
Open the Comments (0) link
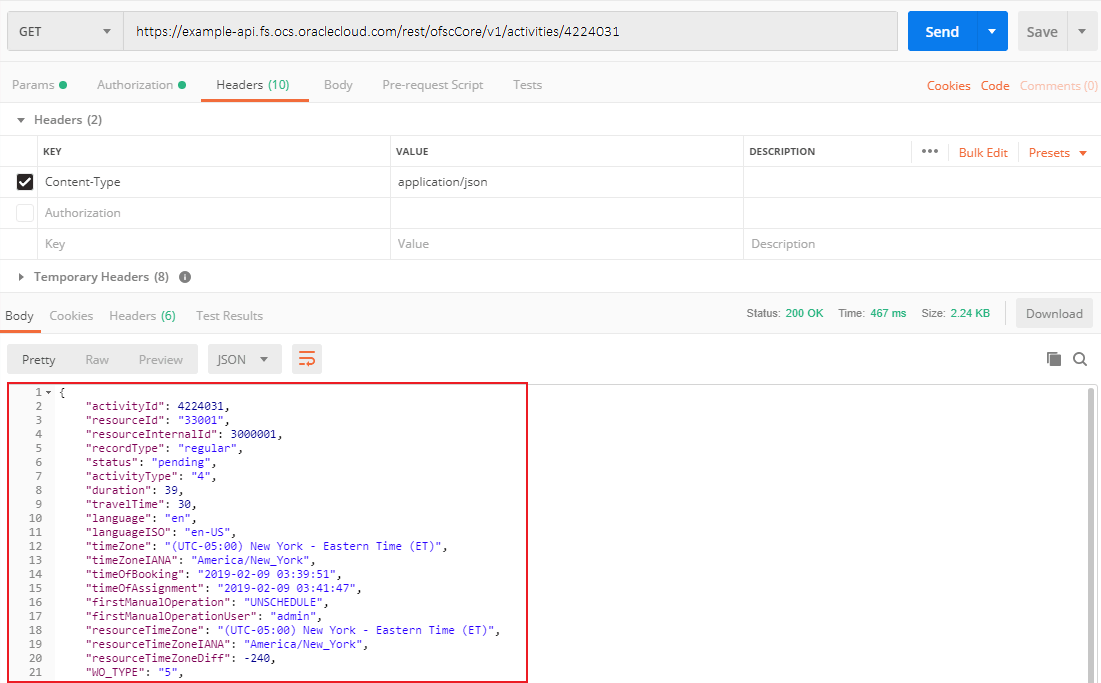click(1058, 86)
